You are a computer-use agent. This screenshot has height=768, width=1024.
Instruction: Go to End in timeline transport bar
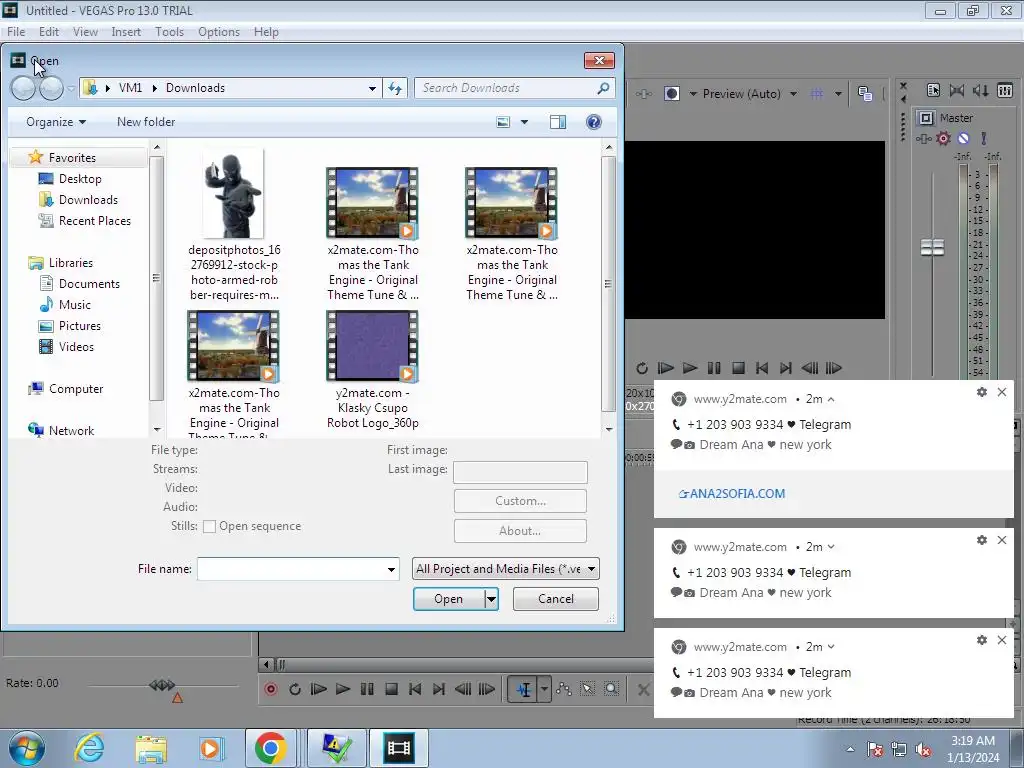(x=439, y=689)
